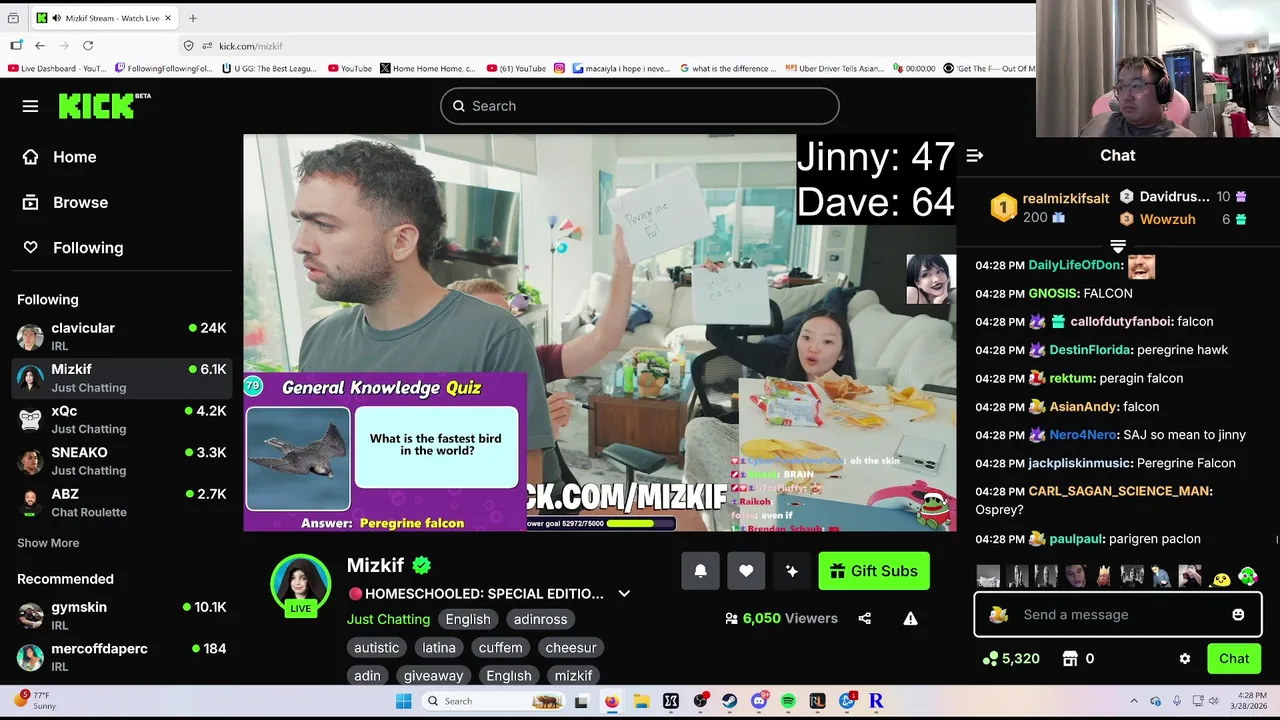This screenshot has width=1280, height=720.
Task: Click the search magnifier icon in Kick search
Action: (x=459, y=106)
